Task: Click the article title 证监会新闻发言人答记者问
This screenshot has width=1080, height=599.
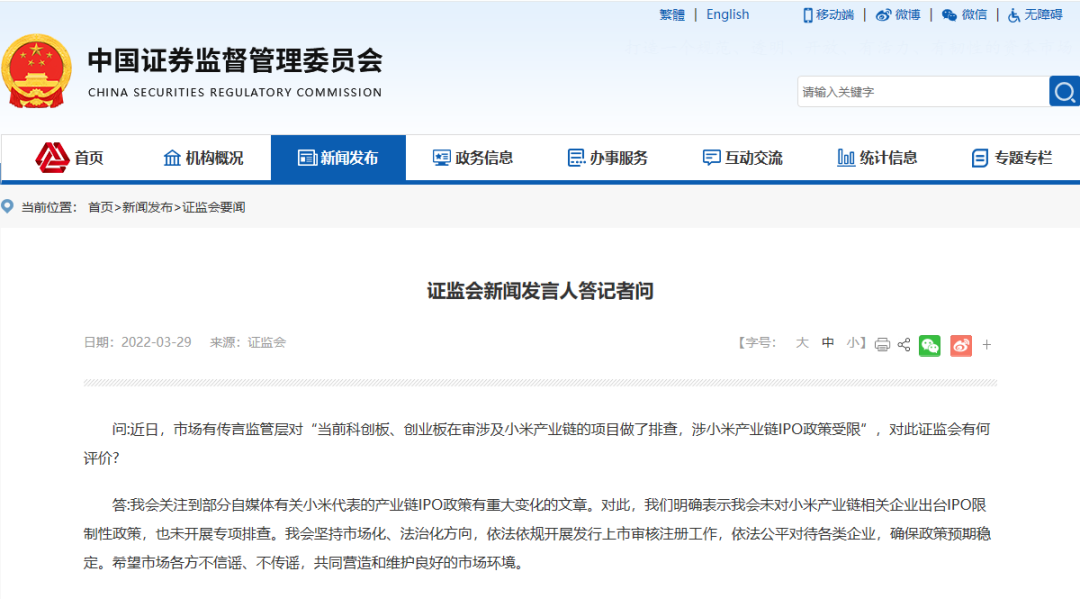Action: click(x=540, y=291)
